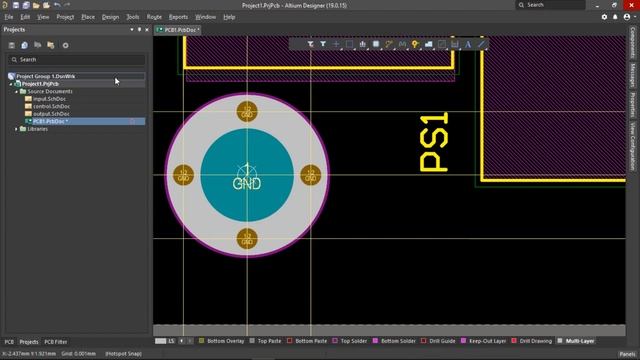Open the Messages side panel

633,75
